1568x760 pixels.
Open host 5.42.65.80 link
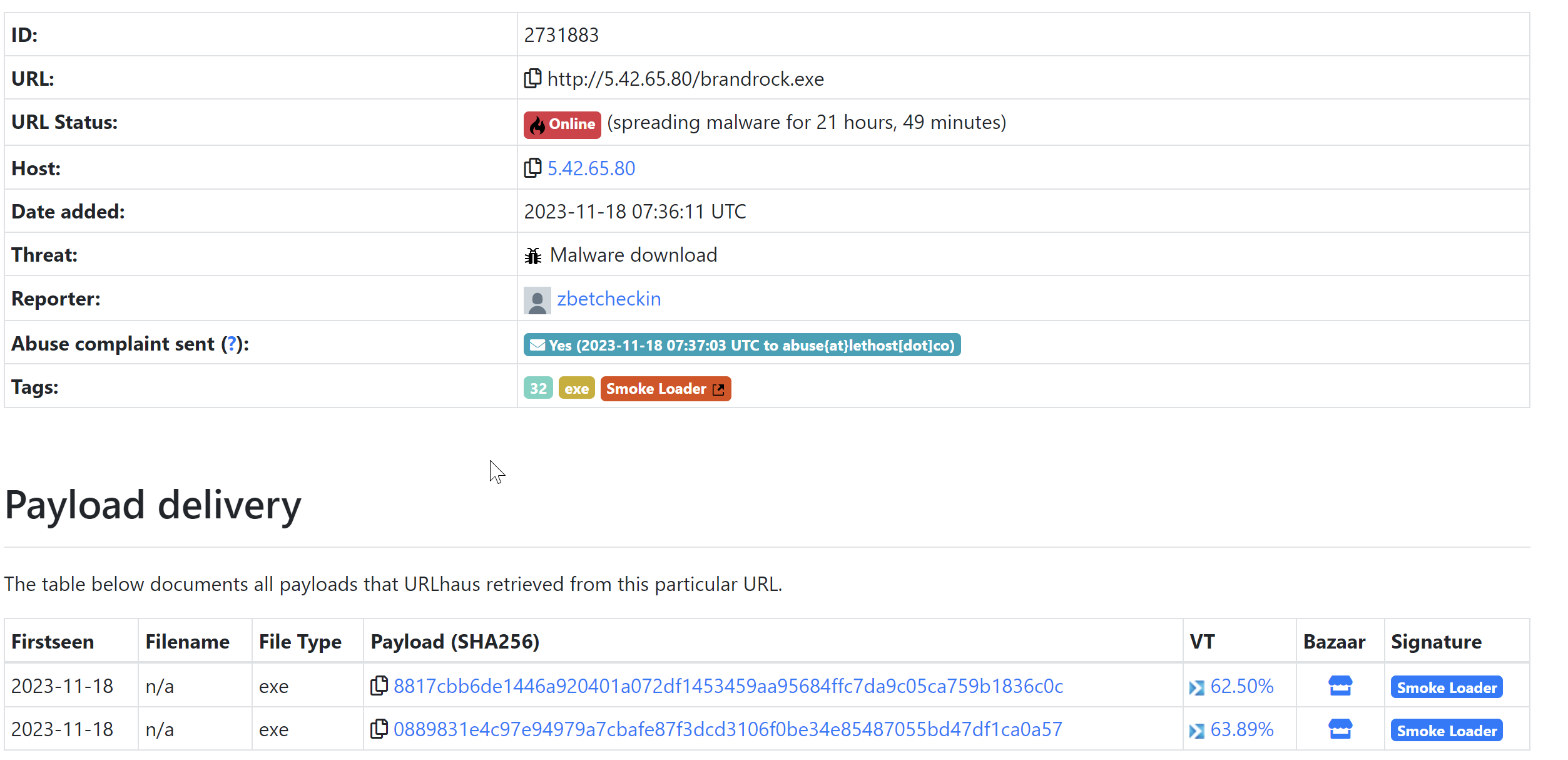click(x=591, y=168)
